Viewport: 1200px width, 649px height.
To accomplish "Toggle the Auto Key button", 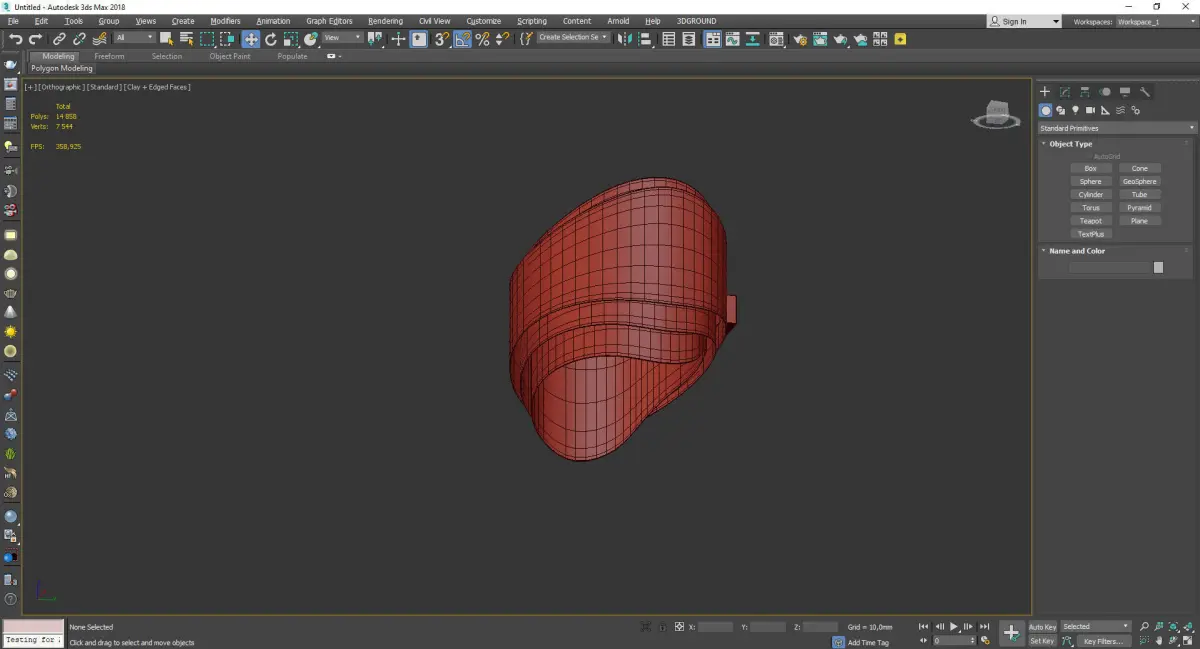I will [x=1042, y=627].
